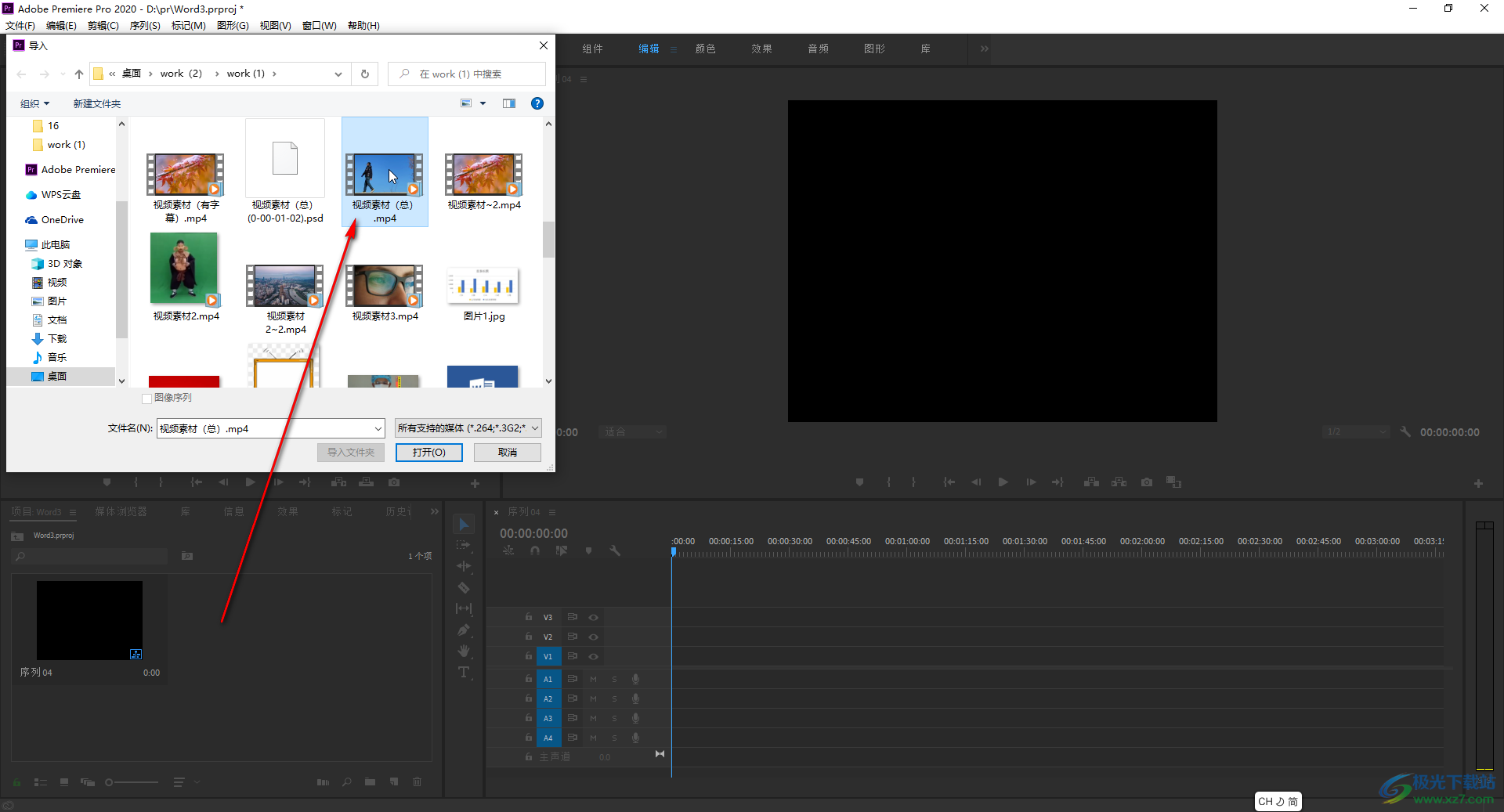
Task: Refresh the folder in import dialog
Action: tap(365, 74)
